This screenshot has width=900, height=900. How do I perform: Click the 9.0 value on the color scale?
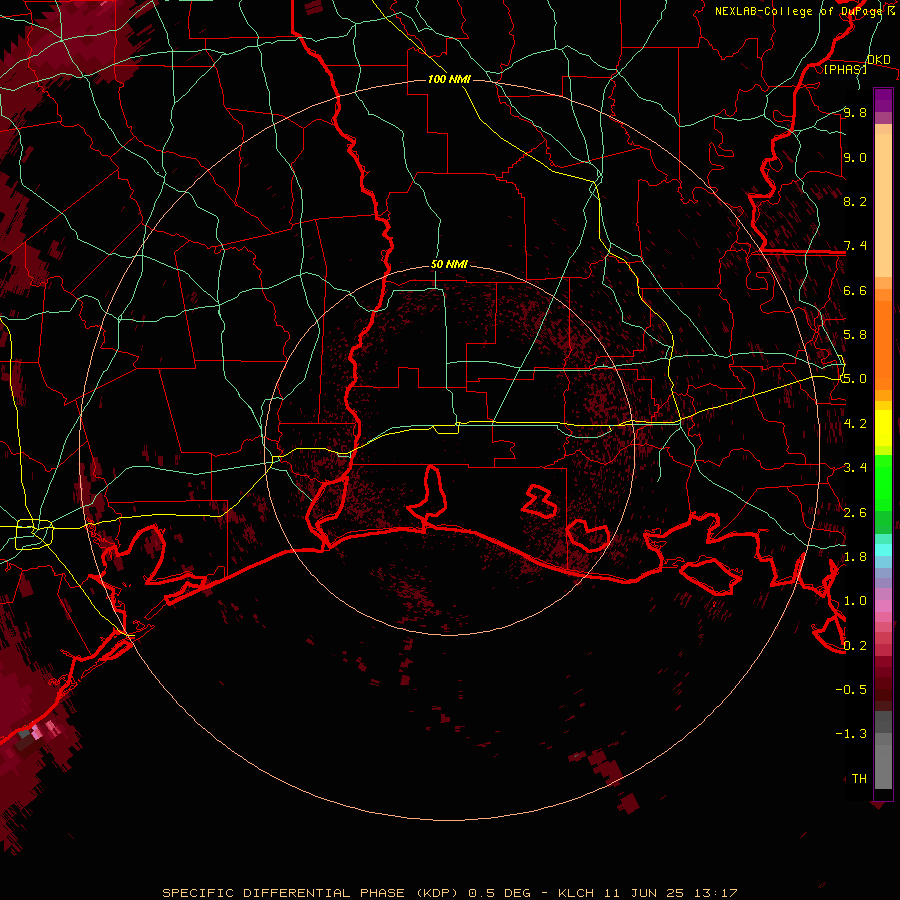pyautogui.click(x=855, y=157)
